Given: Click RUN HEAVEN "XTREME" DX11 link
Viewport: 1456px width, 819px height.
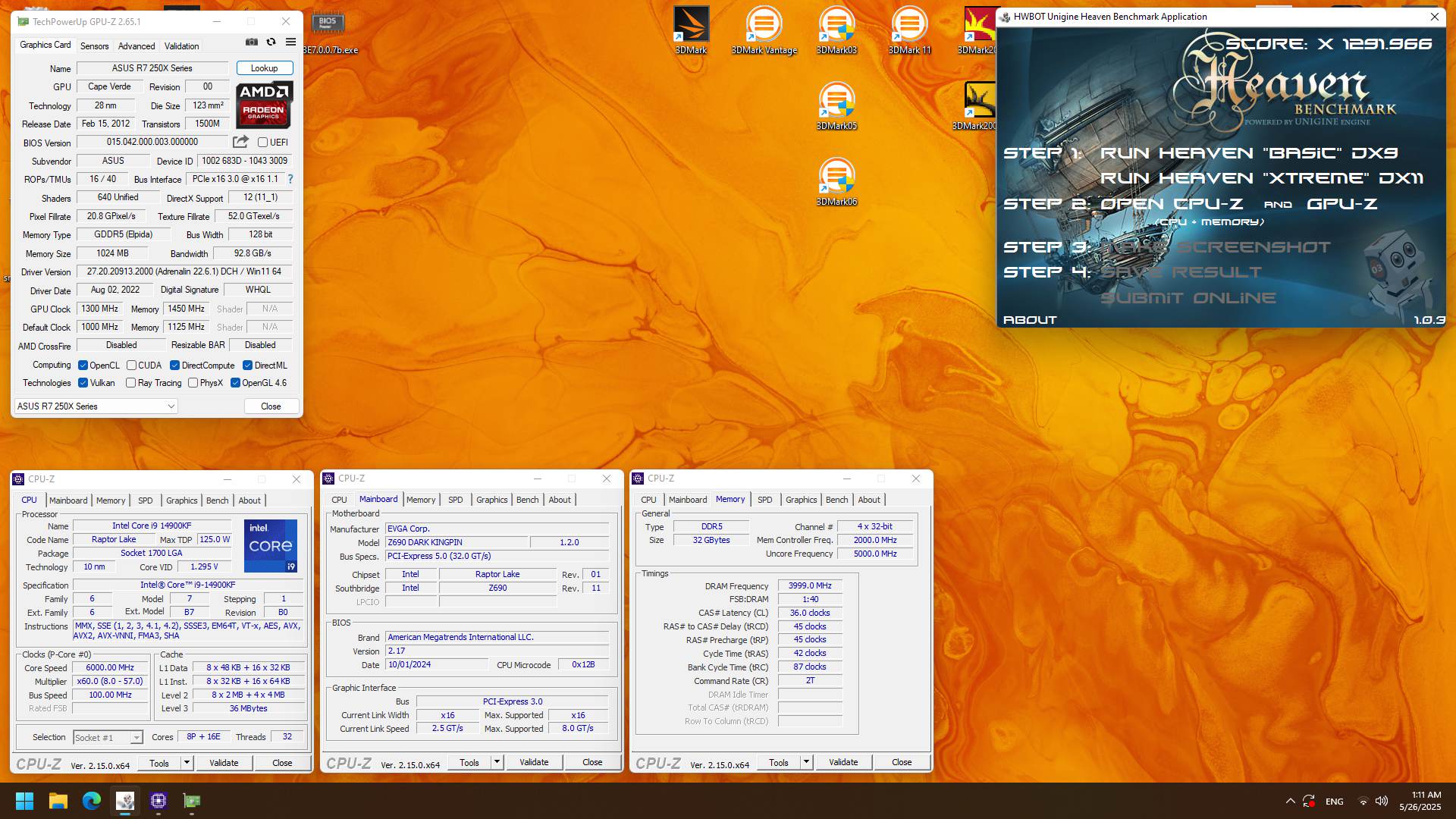Looking at the screenshot, I should (x=1262, y=178).
